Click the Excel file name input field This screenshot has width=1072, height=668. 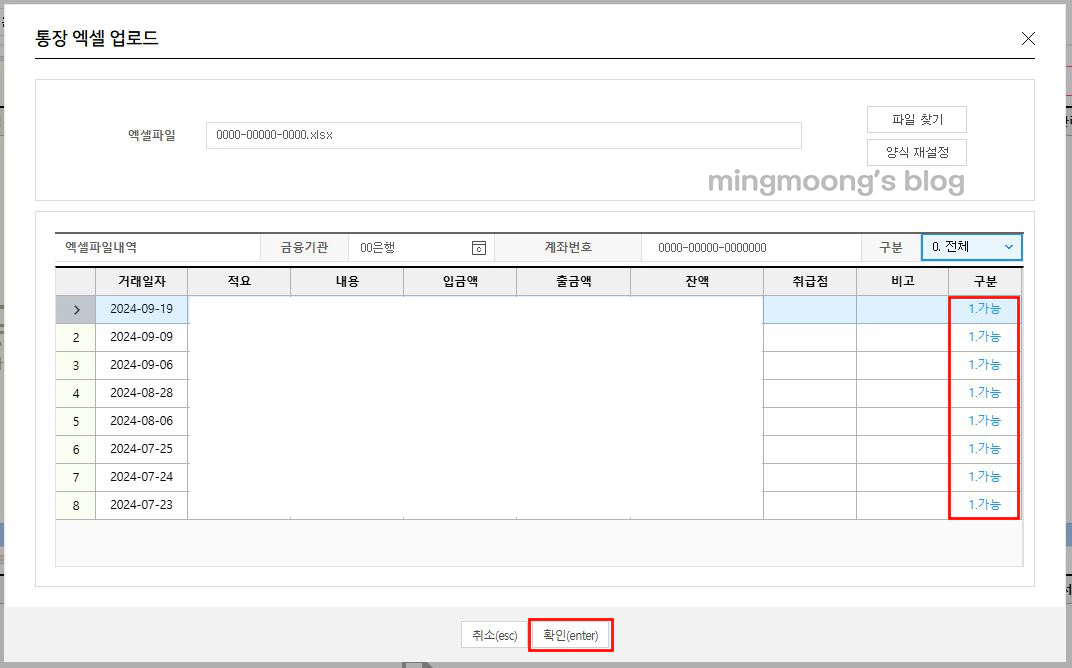[x=503, y=135]
